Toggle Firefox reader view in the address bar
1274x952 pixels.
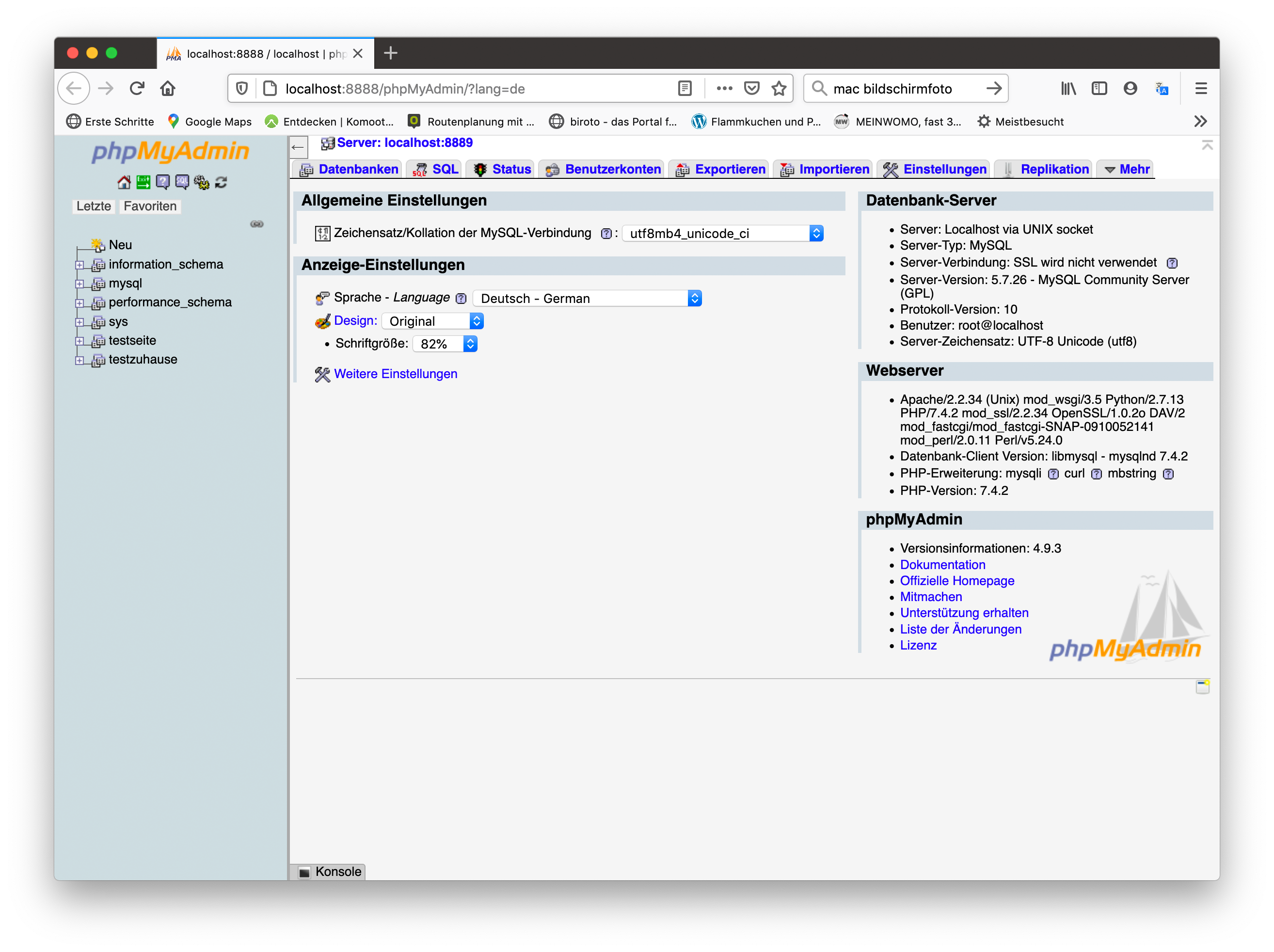[x=684, y=89]
